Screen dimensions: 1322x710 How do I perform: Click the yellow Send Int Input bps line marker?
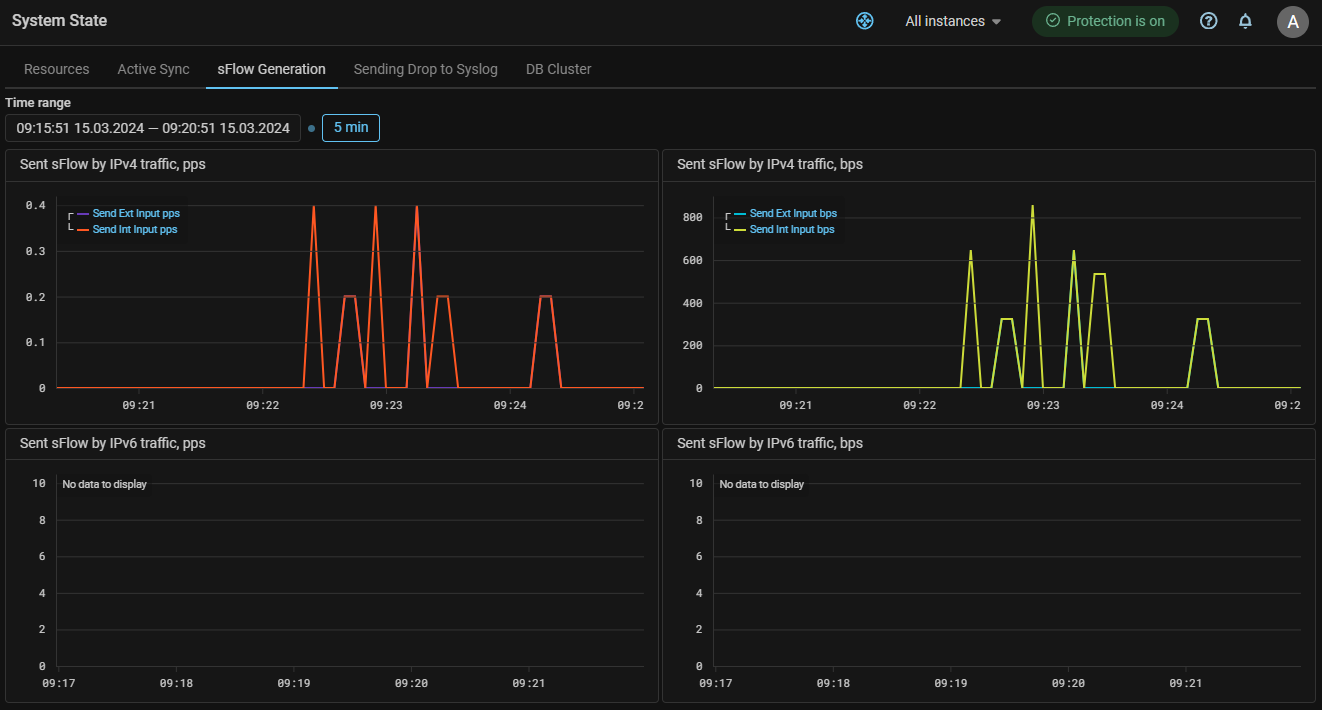[x=740, y=230]
